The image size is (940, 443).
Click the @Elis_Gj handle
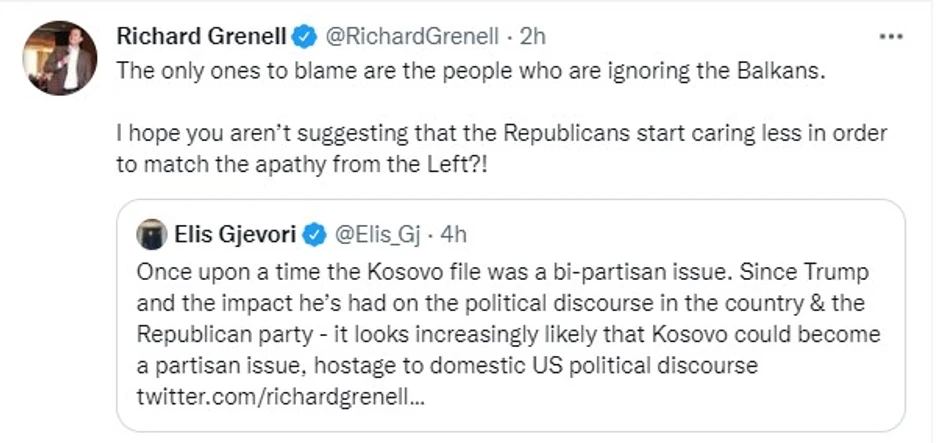click(373, 235)
